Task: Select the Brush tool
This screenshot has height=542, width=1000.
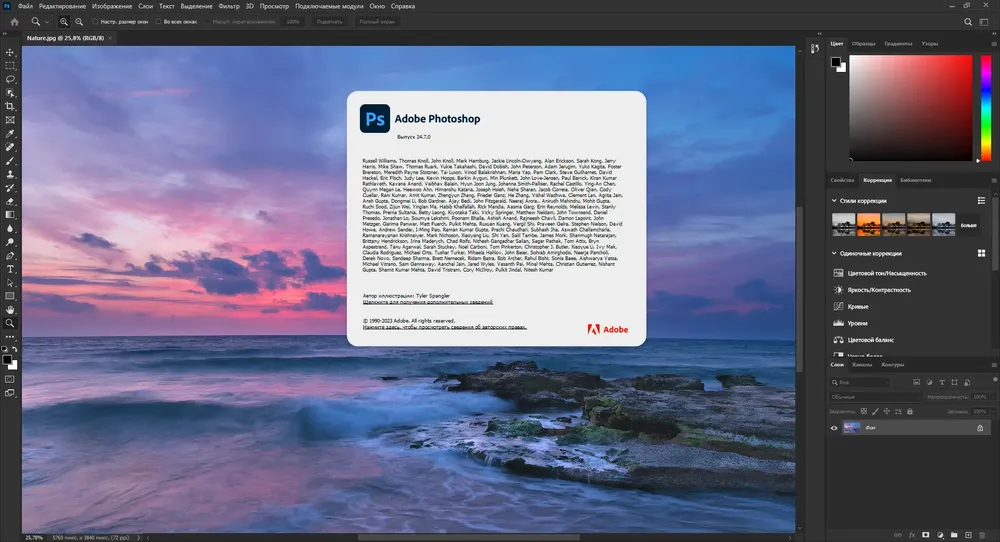Action: (x=10, y=161)
